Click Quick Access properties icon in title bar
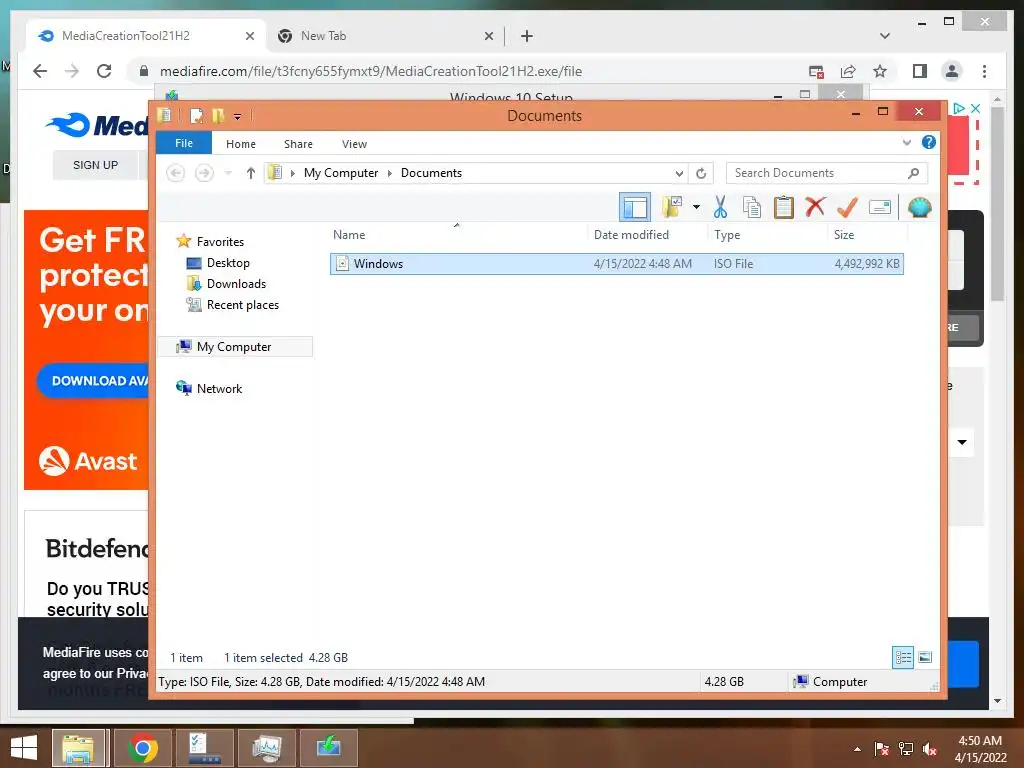 (x=196, y=116)
